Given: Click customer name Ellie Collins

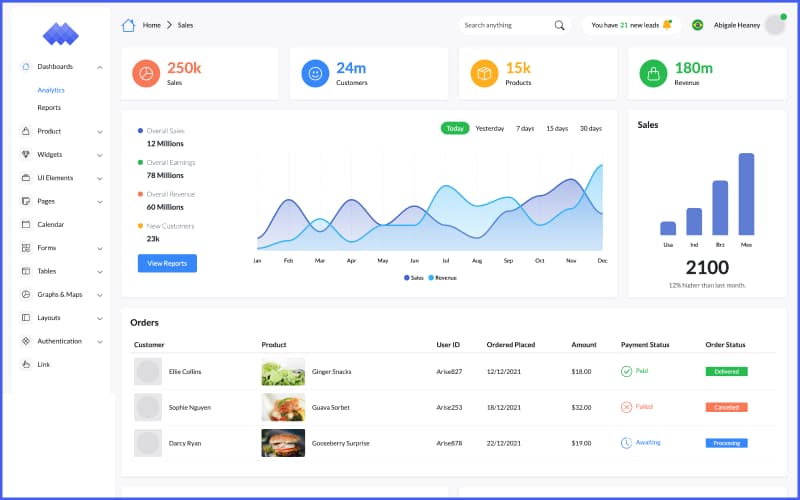Looking at the screenshot, I should [185, 371].
